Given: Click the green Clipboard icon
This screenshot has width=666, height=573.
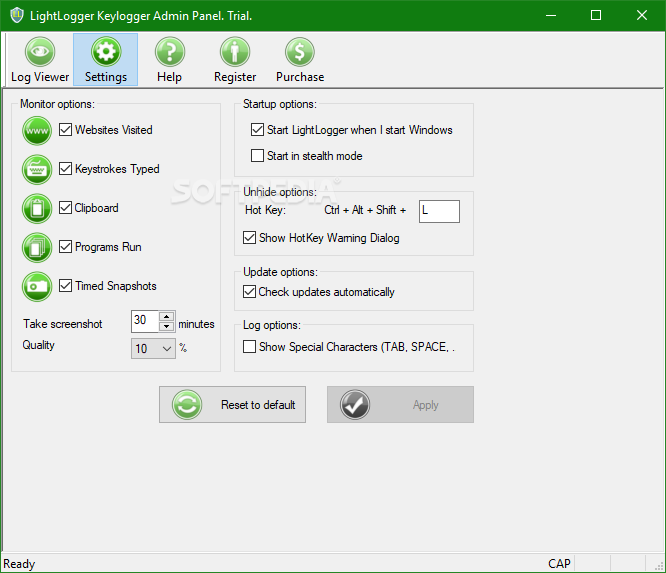Looking at the screenshot, I should (37, 209).
